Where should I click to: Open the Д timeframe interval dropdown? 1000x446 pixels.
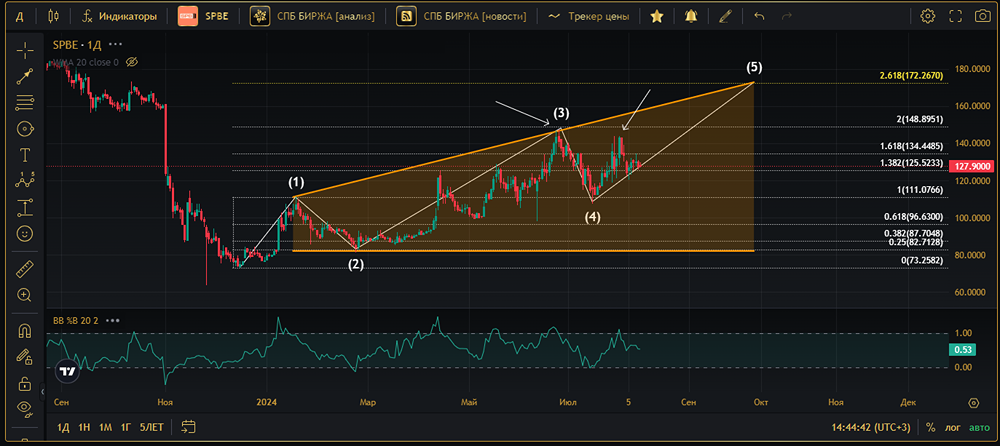pyautogui.click(x=20, y=17)
